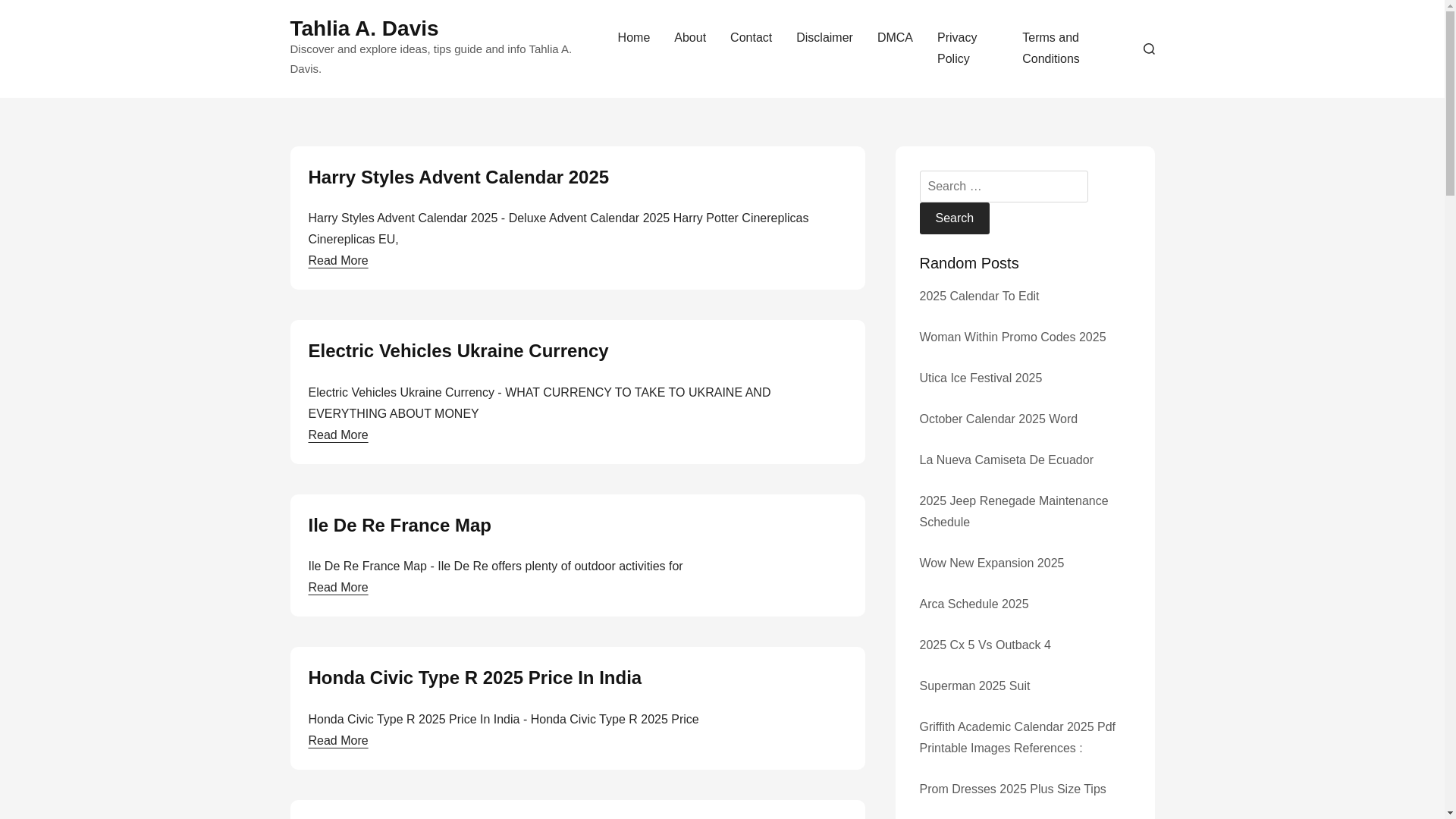Open Prom Dresses 2025 Plus Size Tips

(1012, 789)
